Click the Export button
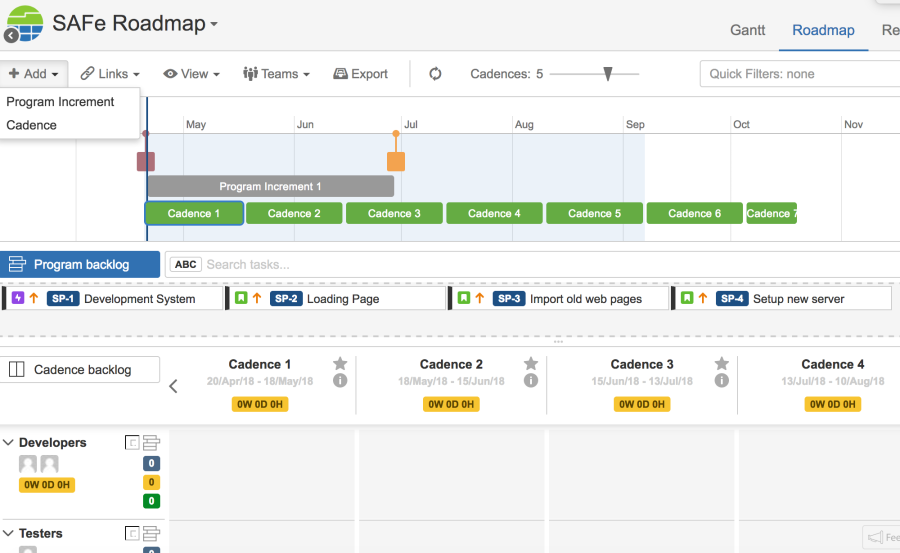 (360, 74)
